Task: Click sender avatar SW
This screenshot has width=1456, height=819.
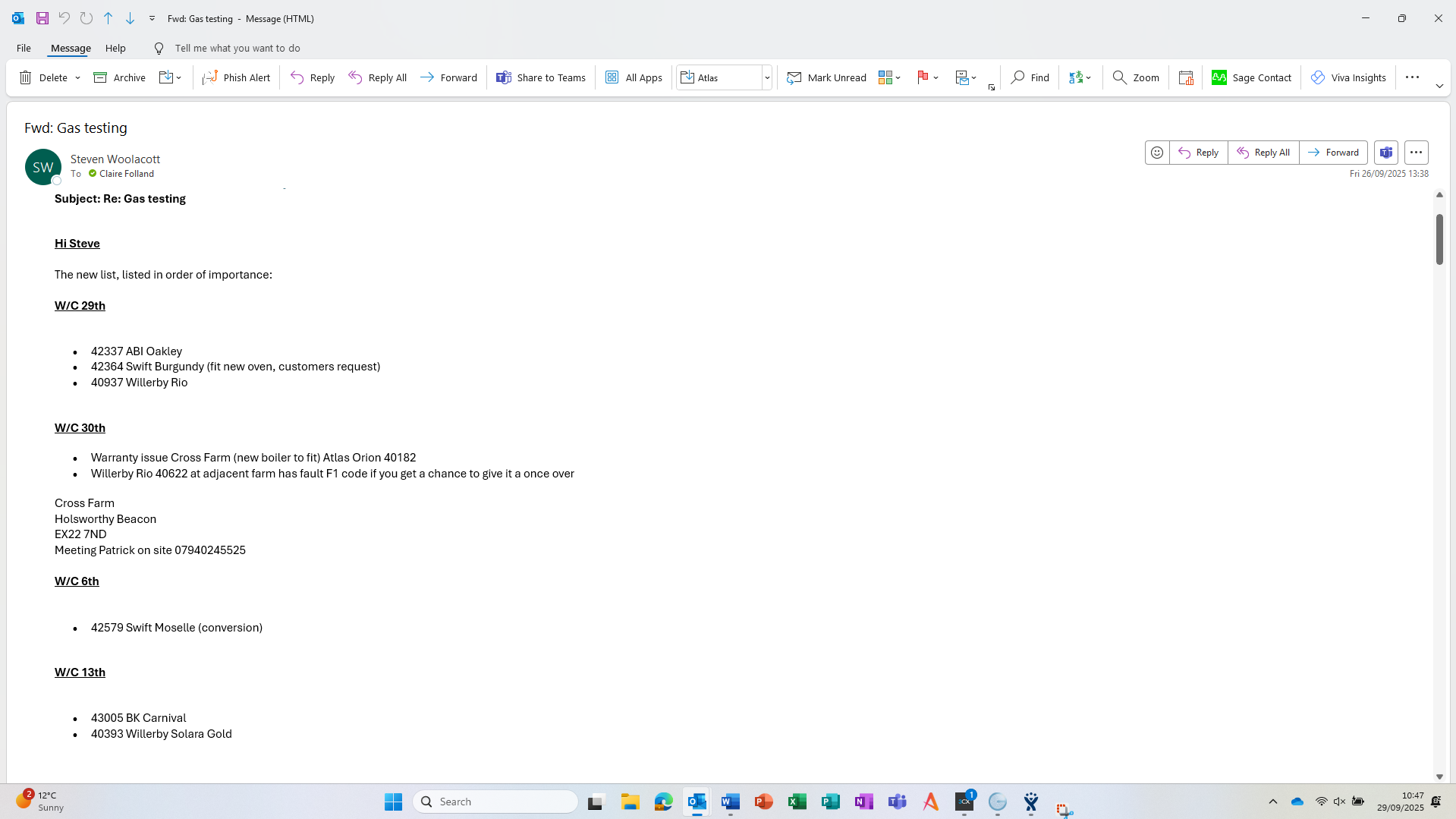Action: pos(43,167)
